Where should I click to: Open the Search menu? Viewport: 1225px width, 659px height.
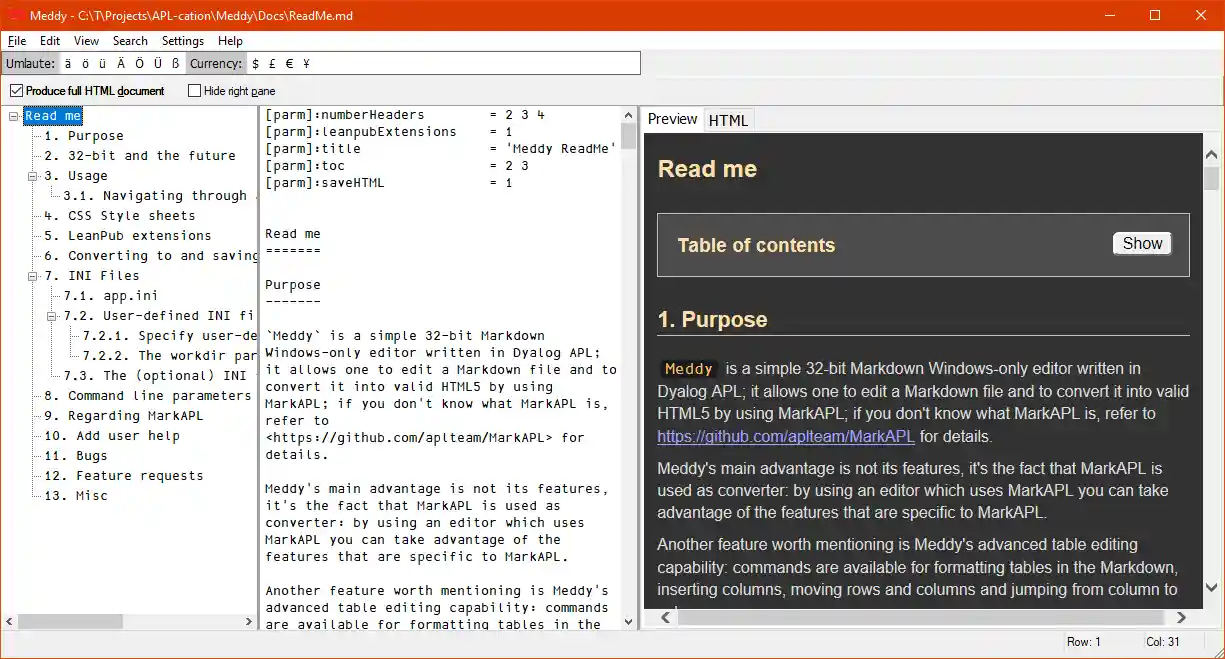(130, 41)
